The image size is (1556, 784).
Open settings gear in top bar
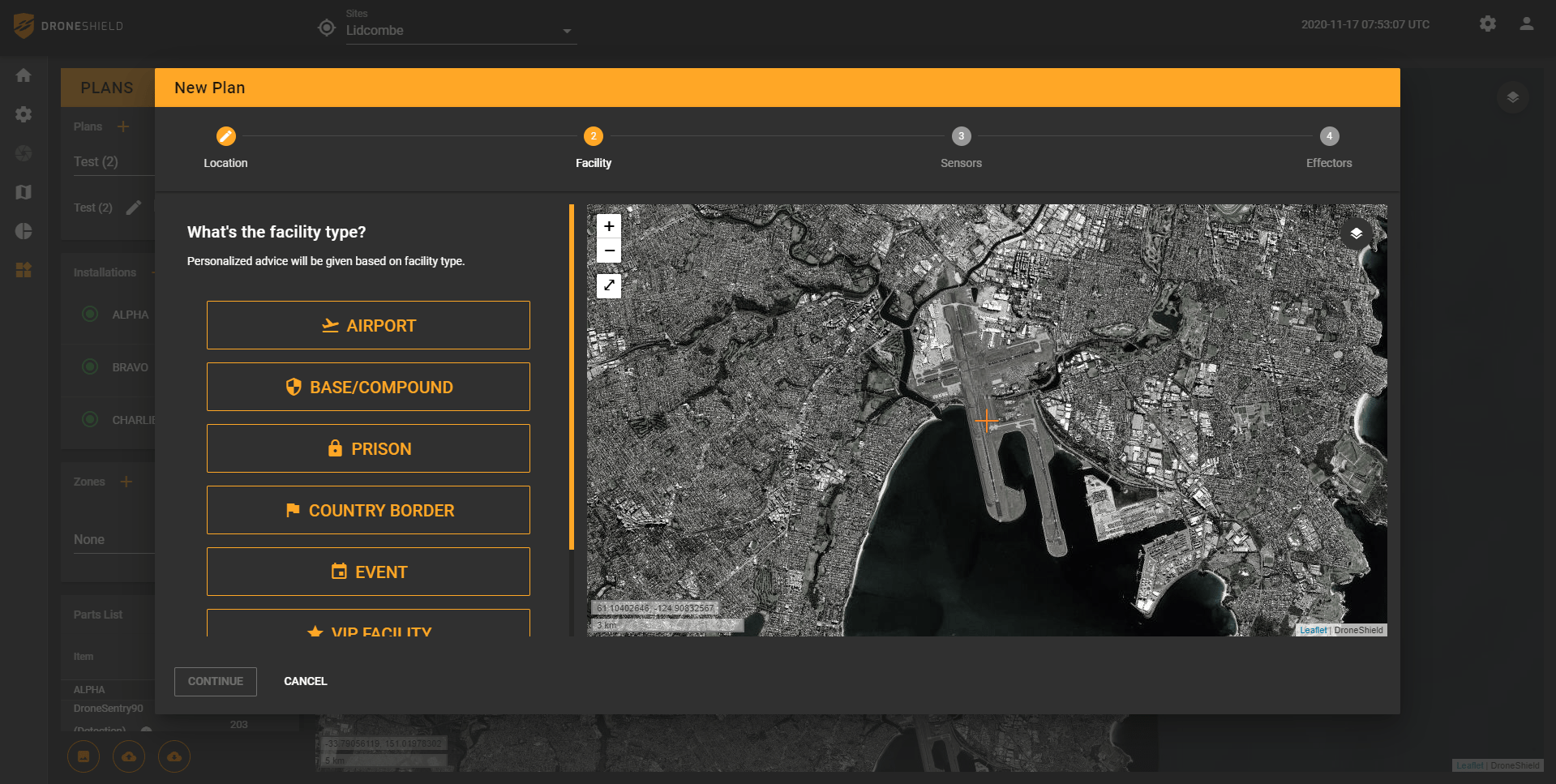[1487, 24]
